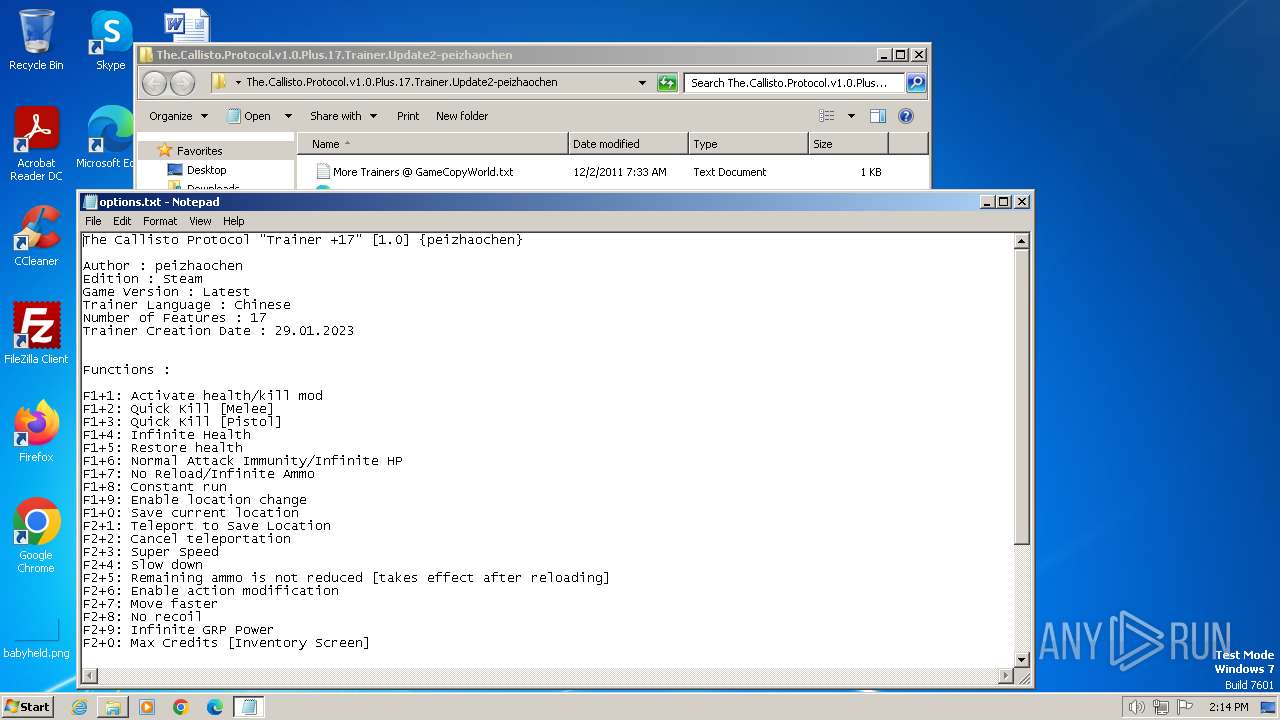Open Internet Explorer from taskbar
The height and width of the screenshot is (720, 1280).
79,707
